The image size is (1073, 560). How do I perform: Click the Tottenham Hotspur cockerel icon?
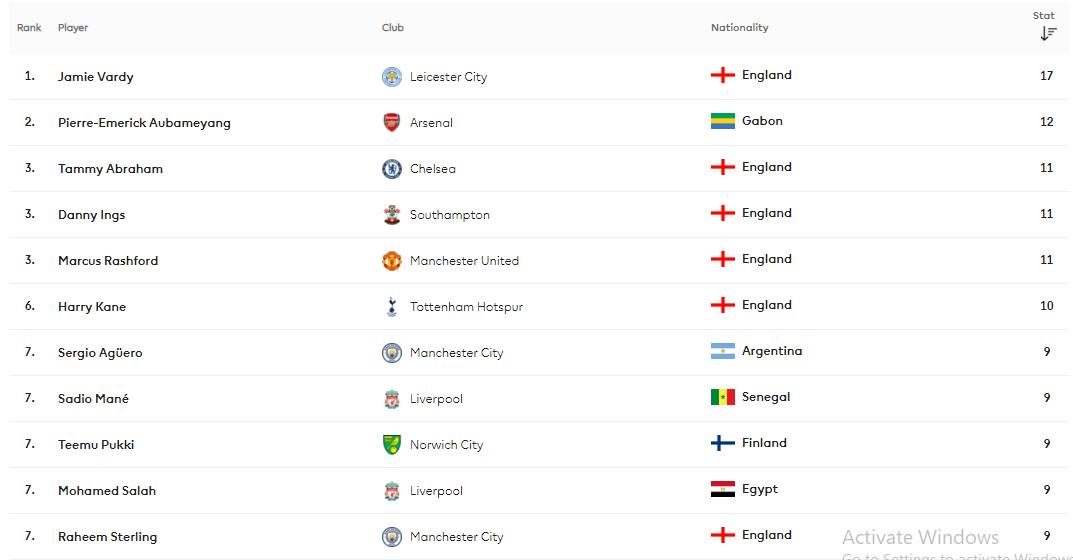tap(391, 307)
